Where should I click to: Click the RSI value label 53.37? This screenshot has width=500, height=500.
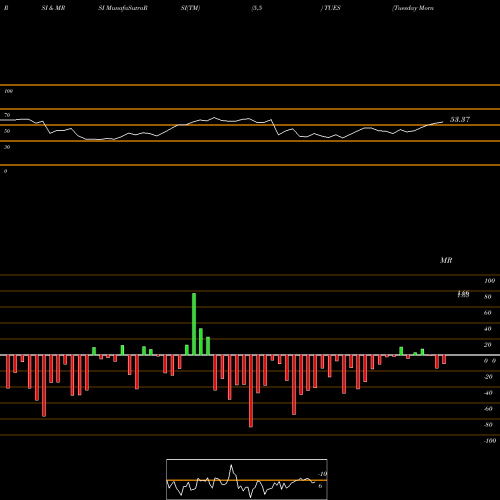pos(460,120)
